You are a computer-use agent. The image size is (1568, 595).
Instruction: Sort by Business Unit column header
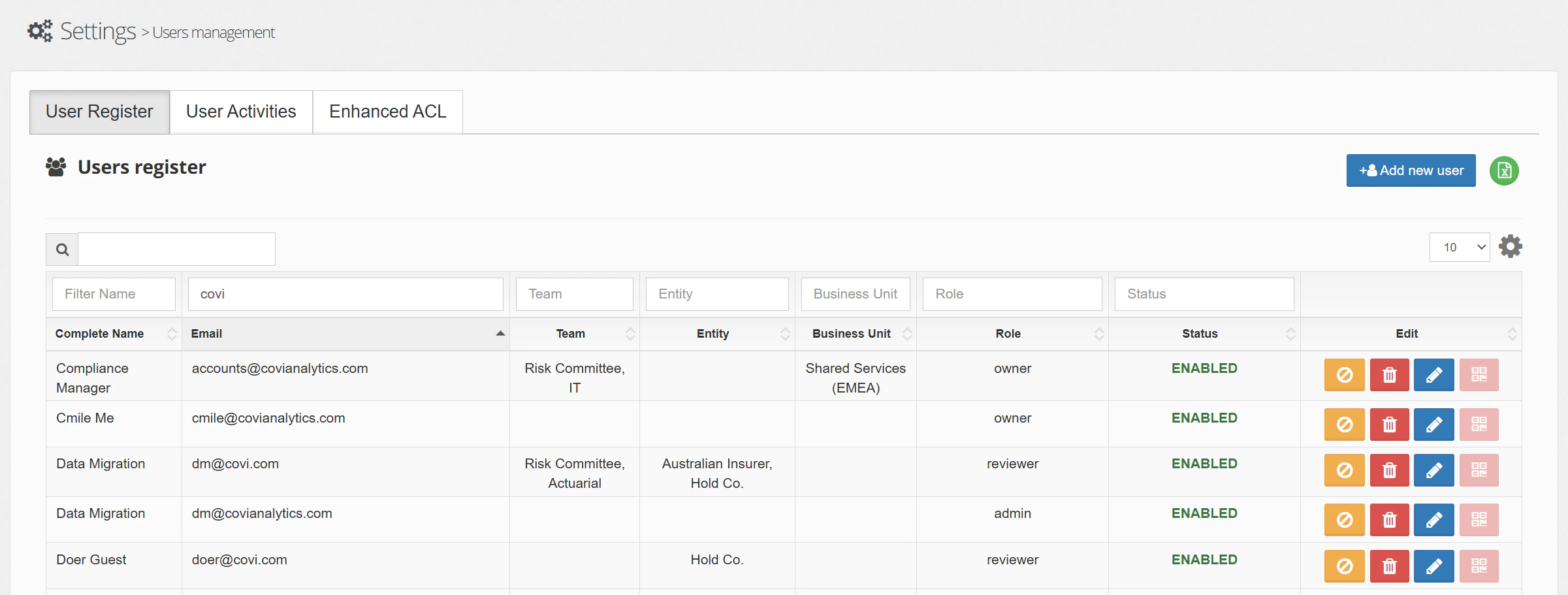tap(856, 334)
